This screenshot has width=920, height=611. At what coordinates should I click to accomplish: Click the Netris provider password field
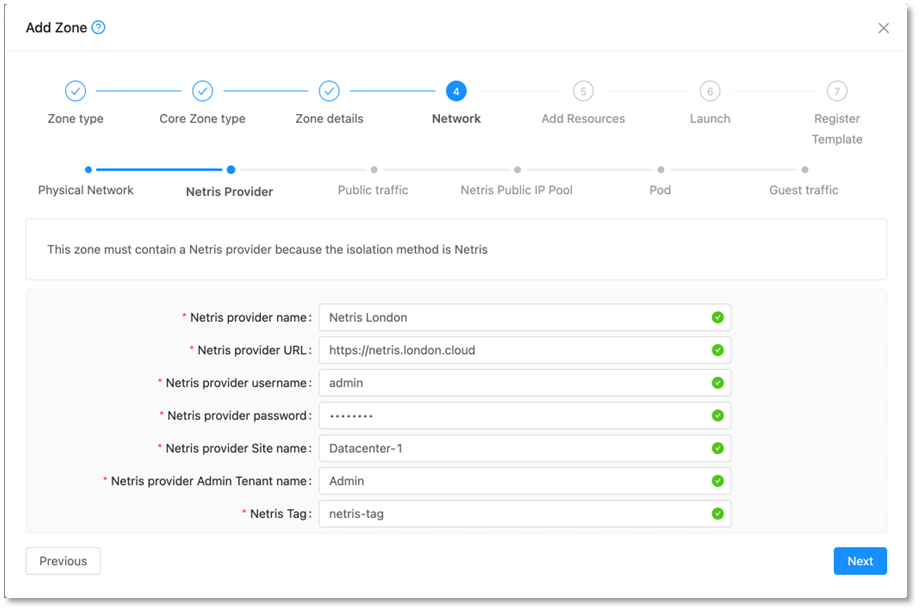click(x=515, y=415)
